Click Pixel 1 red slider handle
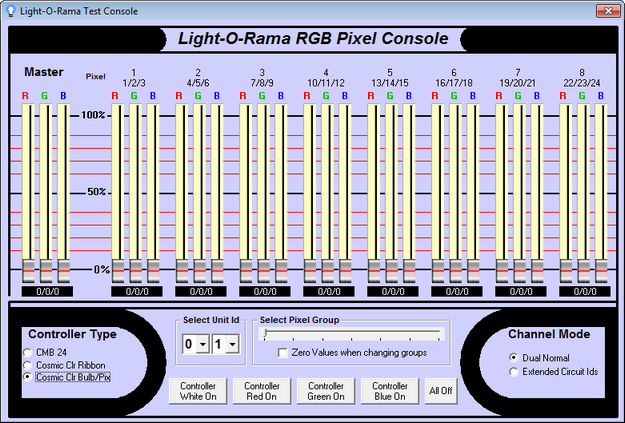This screenshot has height=423, width=625. click(x=118, y=271)
